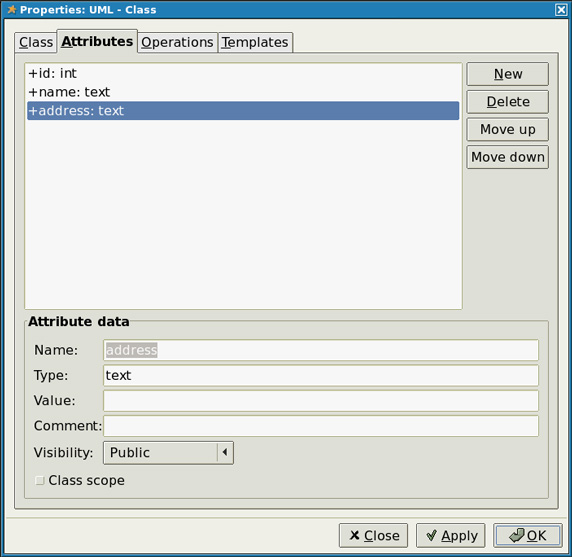Focus the Type input field containing text

click(321, 375)
